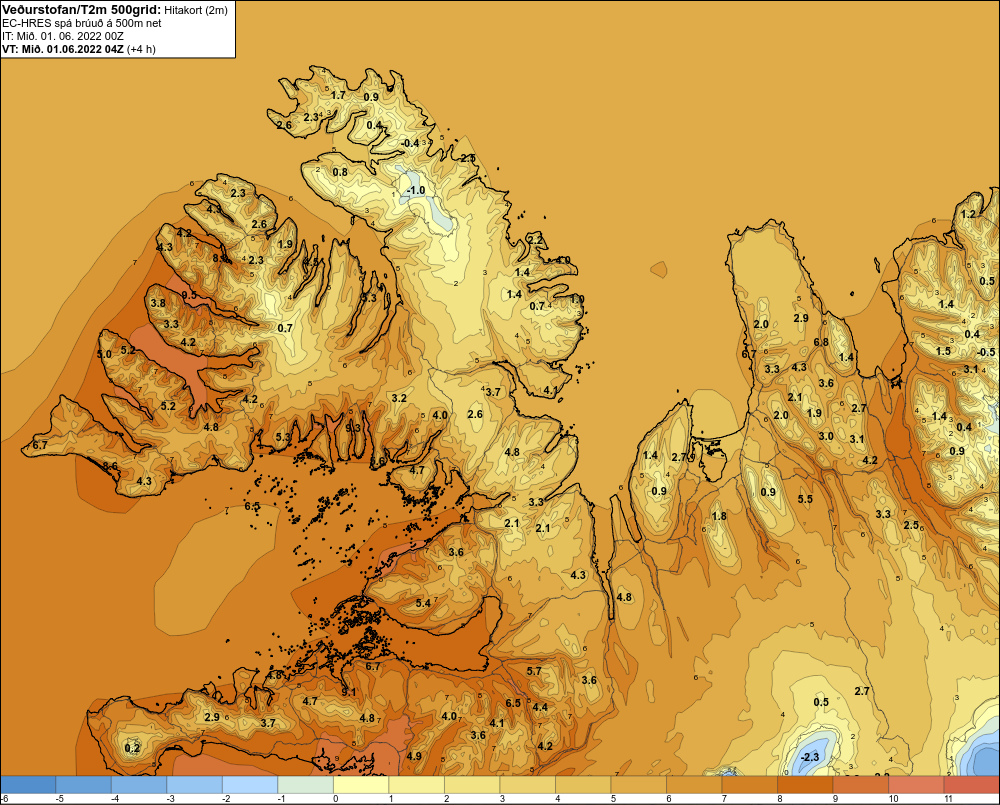
Task: Click the '-1.0' temperature value
Action: (415, 191)
